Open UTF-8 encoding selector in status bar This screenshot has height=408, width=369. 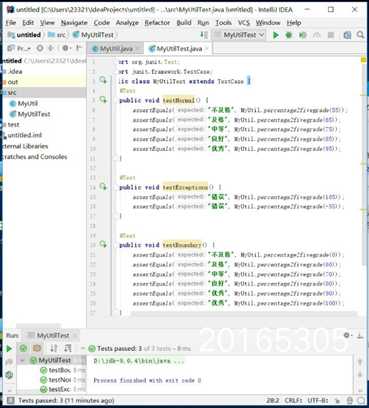coord(318,400)
